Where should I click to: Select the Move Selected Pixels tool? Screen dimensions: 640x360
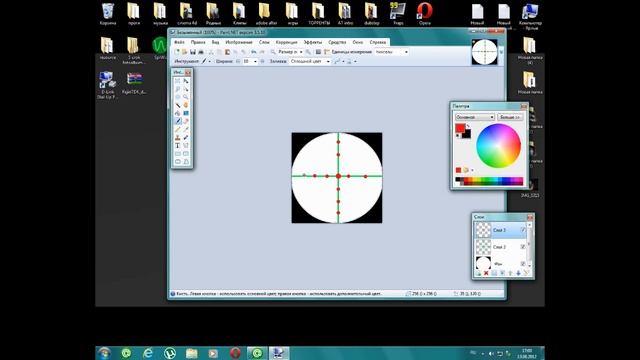tap(186, 81)
